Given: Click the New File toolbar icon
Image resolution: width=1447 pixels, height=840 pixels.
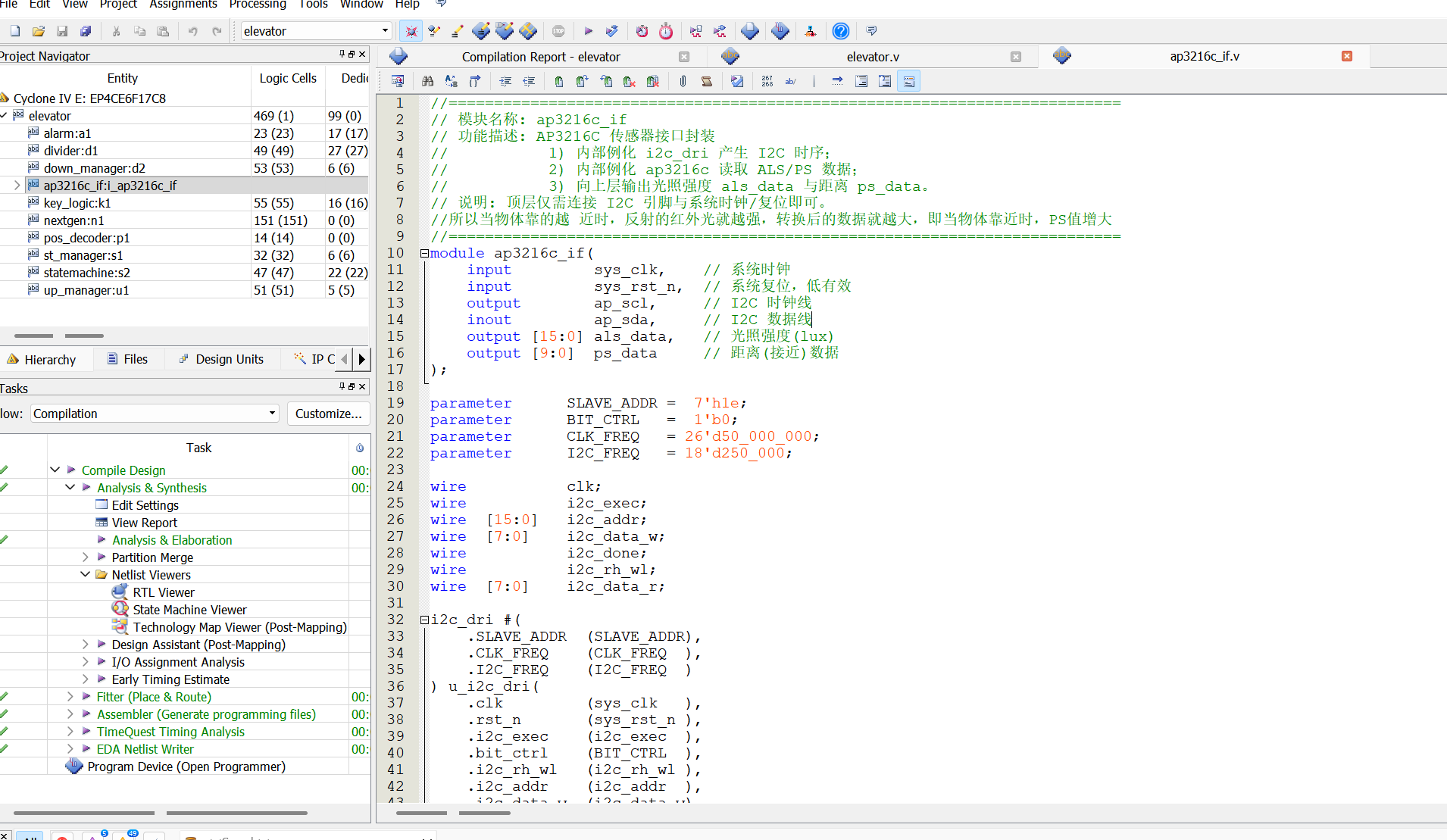Looking at the screenshot, I should tap(15, 31).
